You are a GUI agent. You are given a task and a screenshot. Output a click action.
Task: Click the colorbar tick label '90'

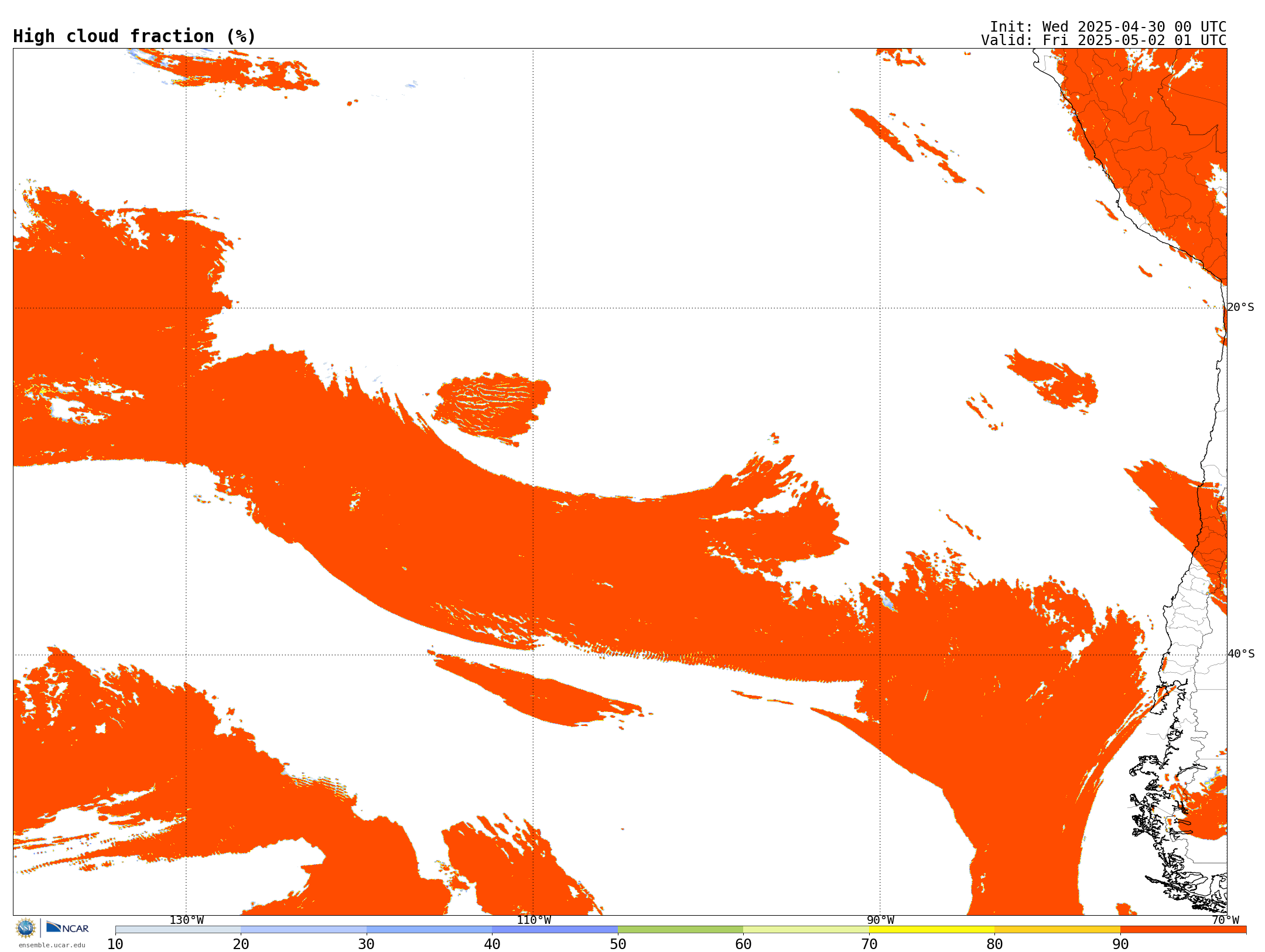coord(1120,944)
